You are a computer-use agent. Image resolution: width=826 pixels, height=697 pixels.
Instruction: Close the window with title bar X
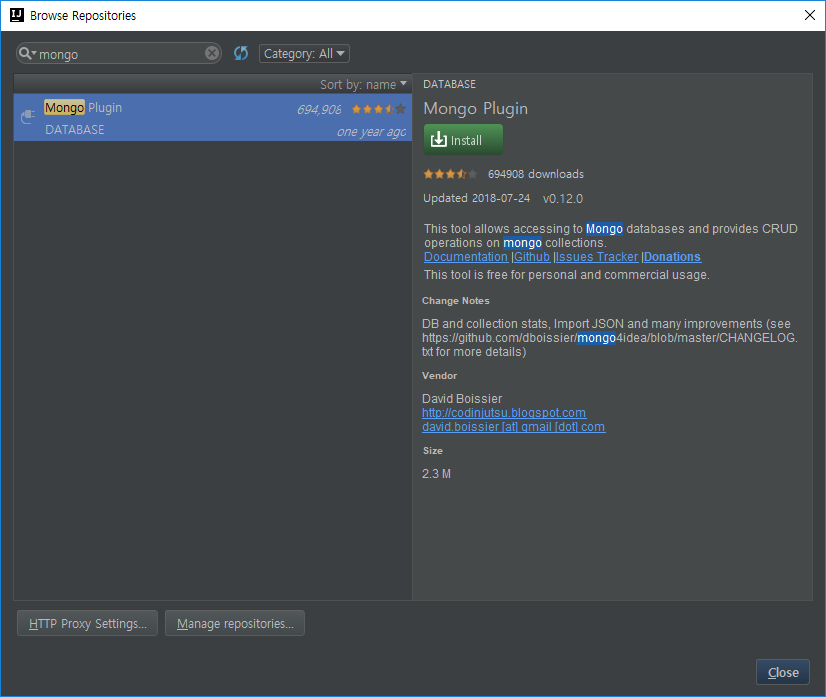click(810, 15)
